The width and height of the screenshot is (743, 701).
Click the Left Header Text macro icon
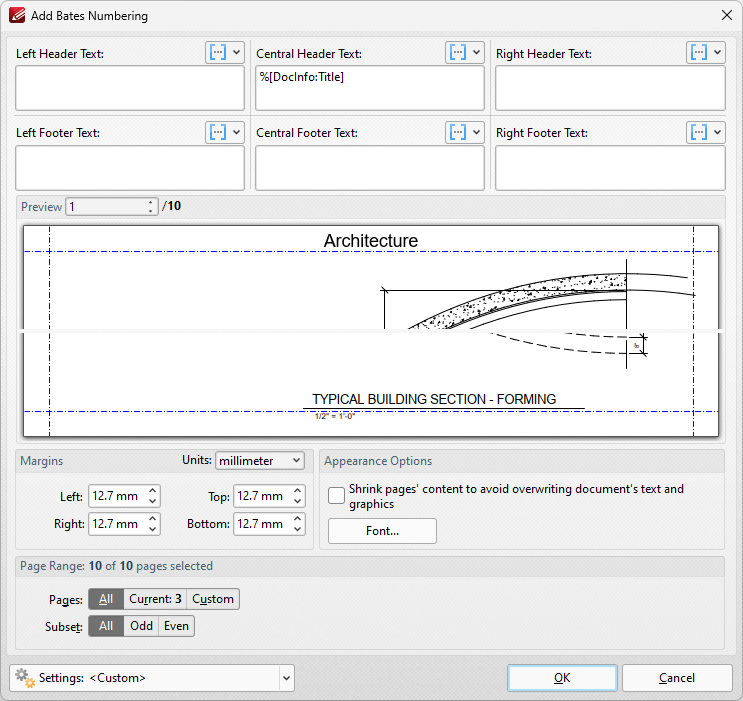click(217, 53)
